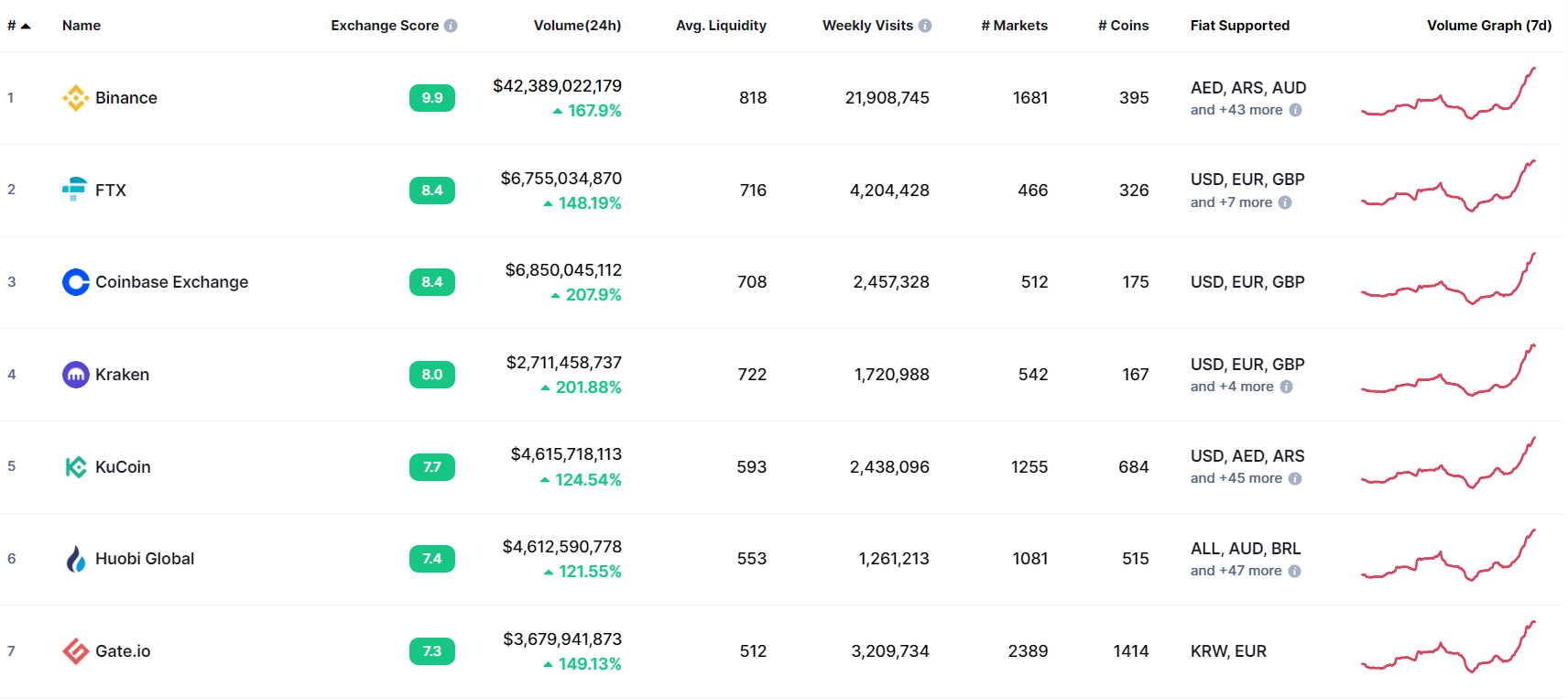Open the FTX exchange link

(x=111, y=191)
